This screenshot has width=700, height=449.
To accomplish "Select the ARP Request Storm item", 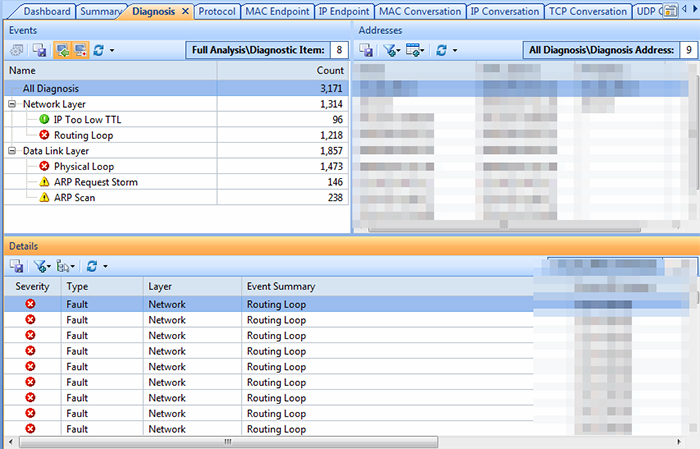I will [96, 183].
